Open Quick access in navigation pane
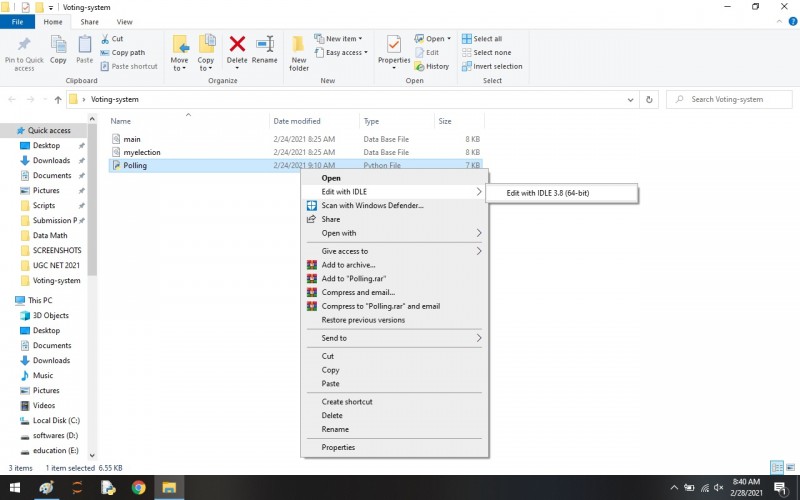The image size is (800, 500). pos(49,130)
